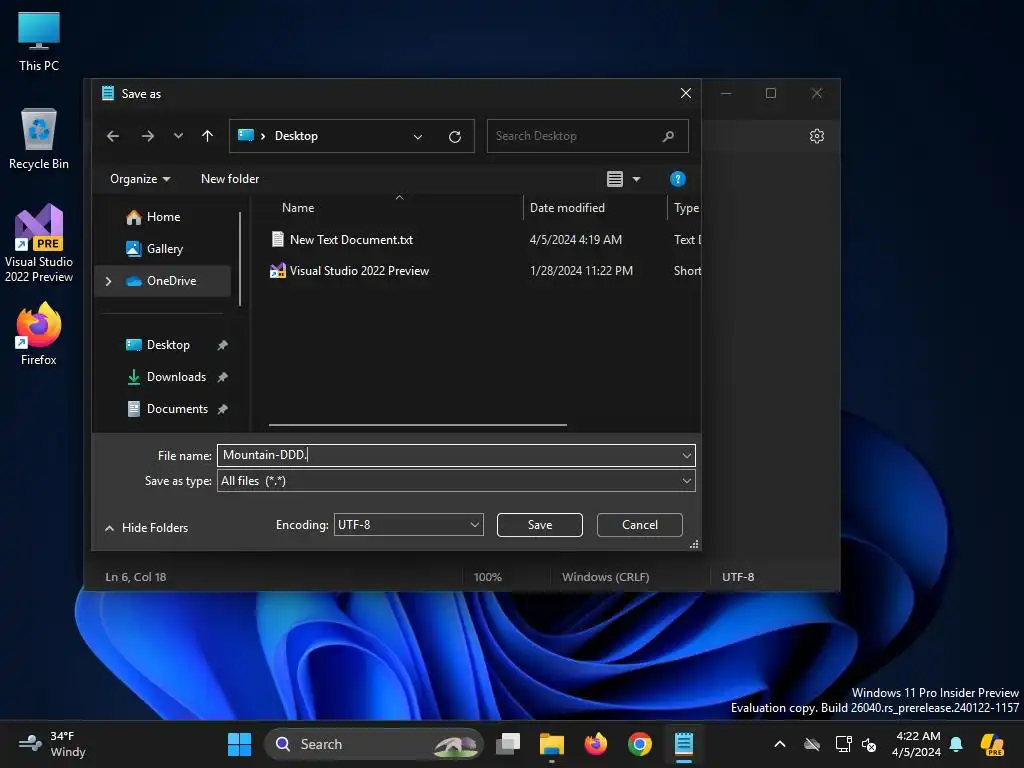The height and width of the screenshot is (768, 1024).
Task: Sort files by Type column
Action: point(686,208)
